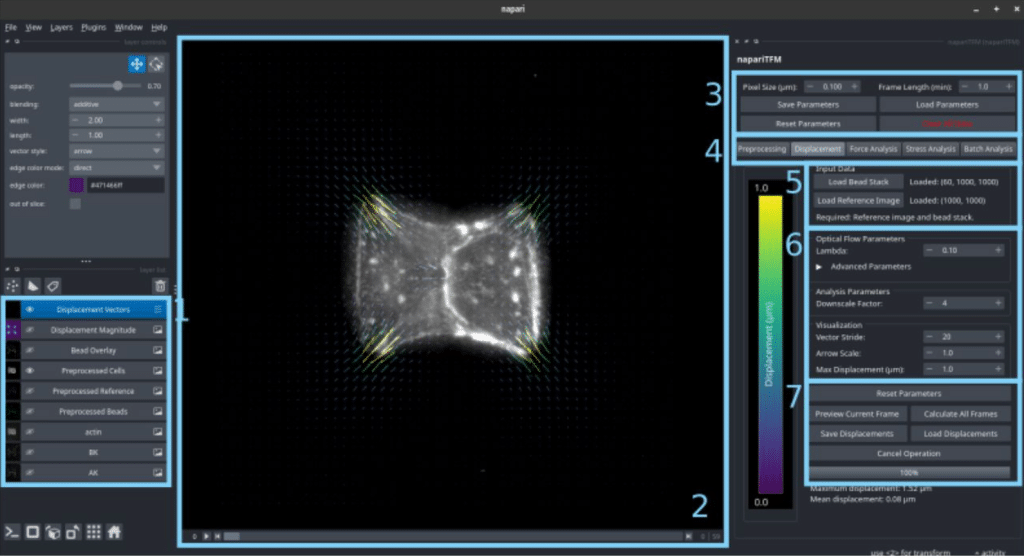Click the Calculate All Frames button
1024x556 pixels.
click(959, 414)
